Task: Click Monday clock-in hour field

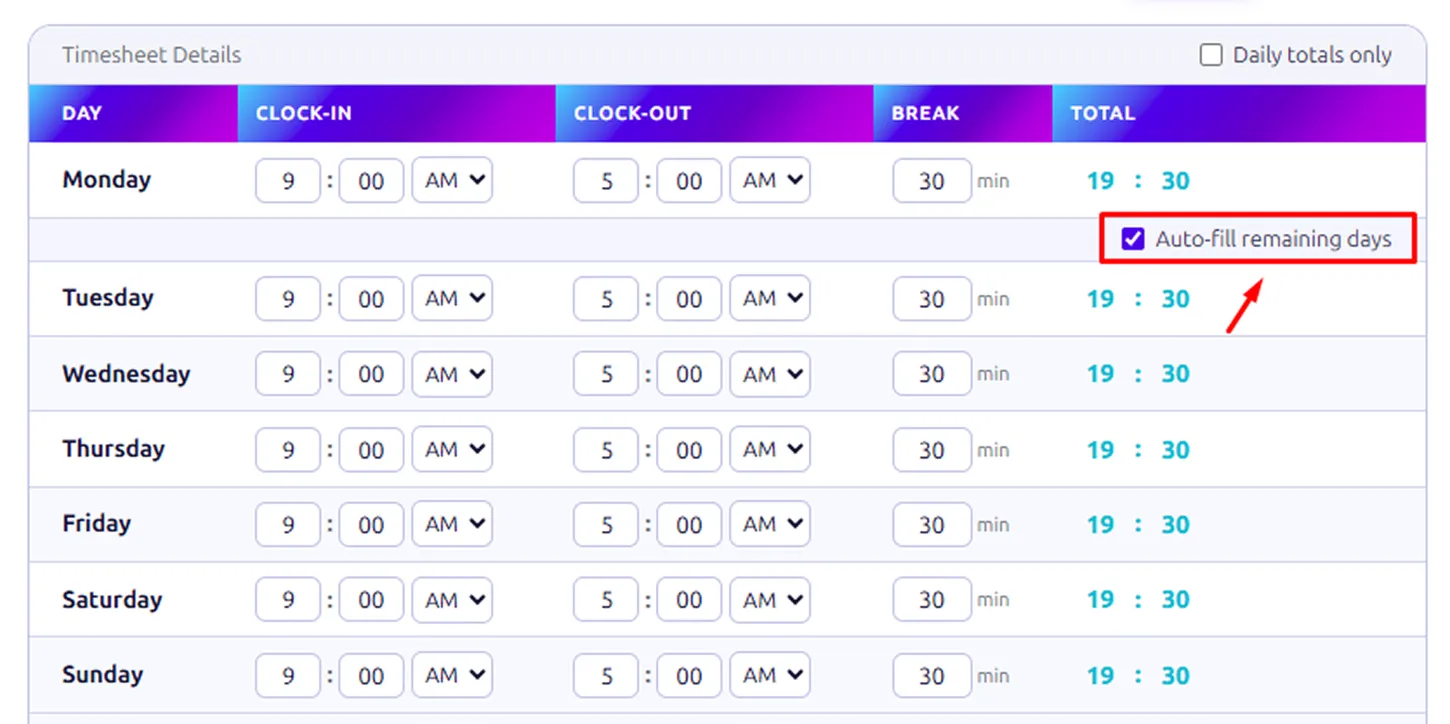Action: pyautogui.click(x=288, y=181)
